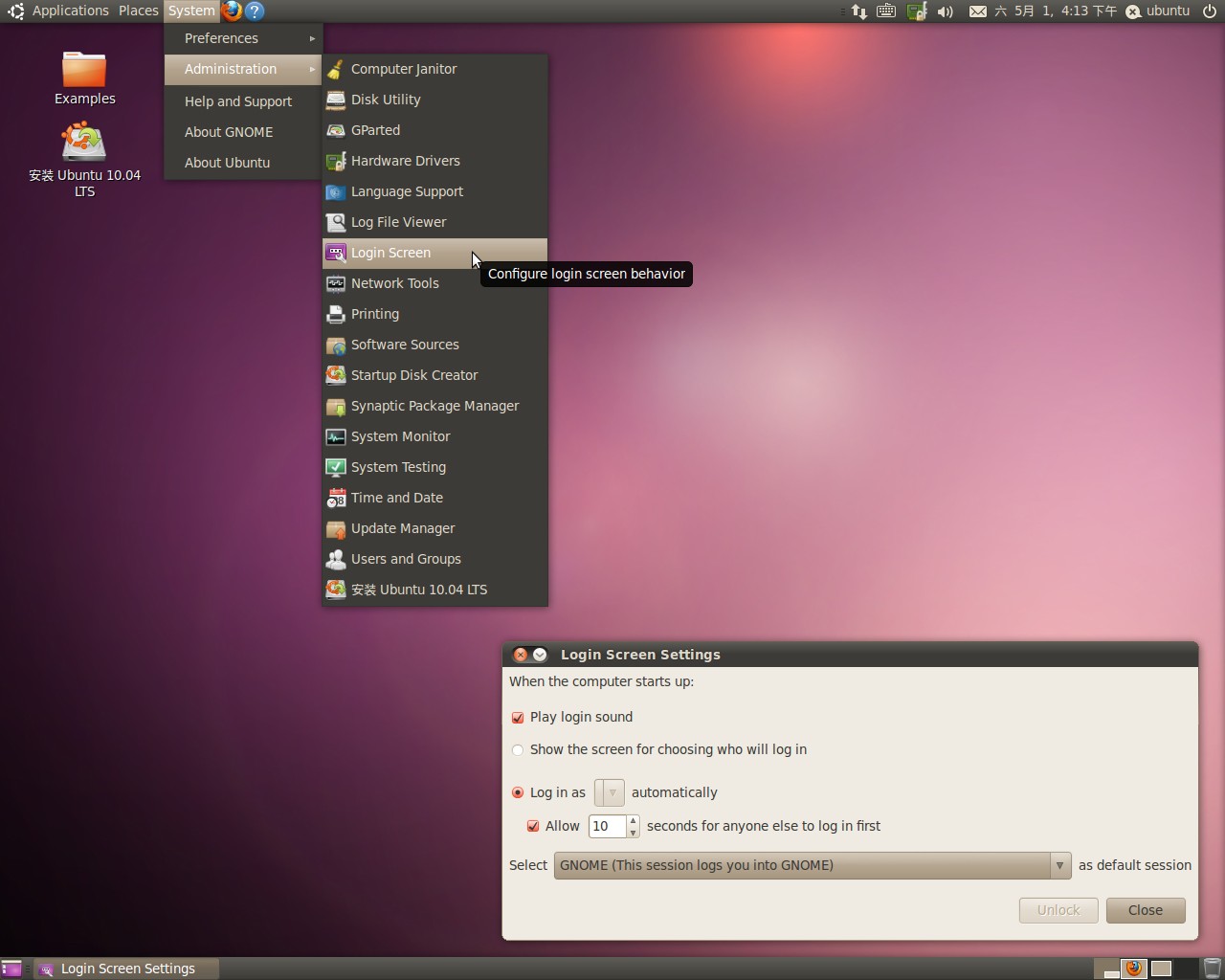The width and height of the screenshot is (1225, 980).
Task: Open Help and Support menu entry
Action: pyautogui.click(x=242, y=101)
